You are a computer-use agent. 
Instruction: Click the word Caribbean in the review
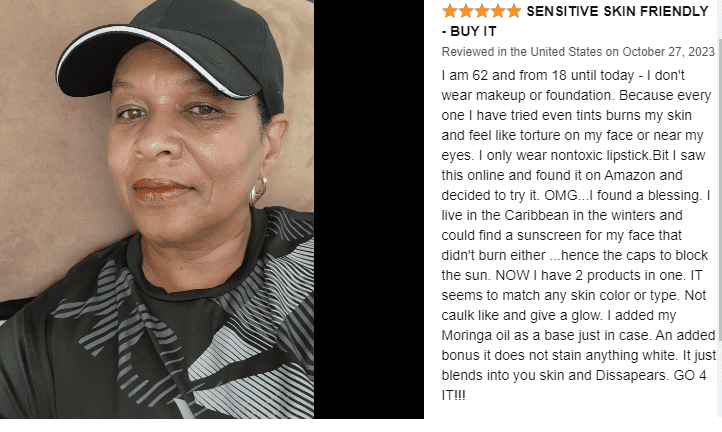544,216
